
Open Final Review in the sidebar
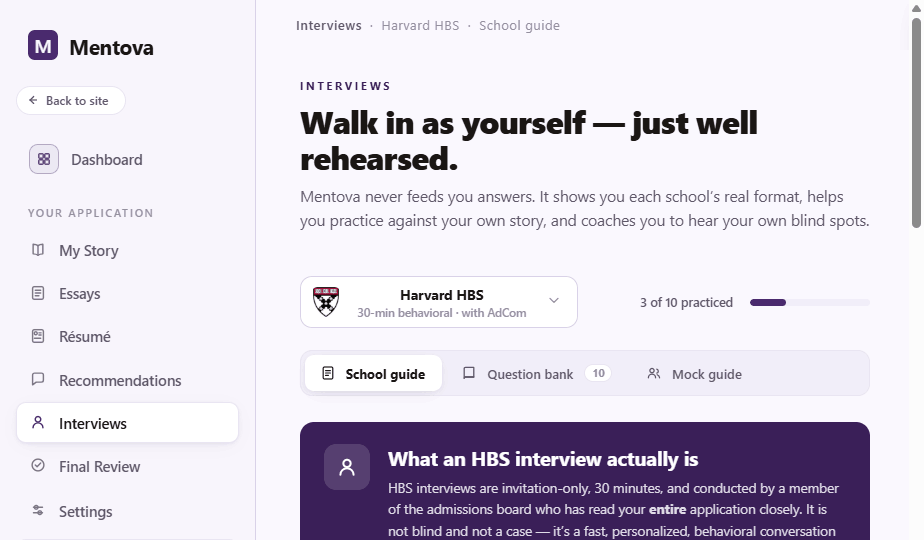(127, 466)
